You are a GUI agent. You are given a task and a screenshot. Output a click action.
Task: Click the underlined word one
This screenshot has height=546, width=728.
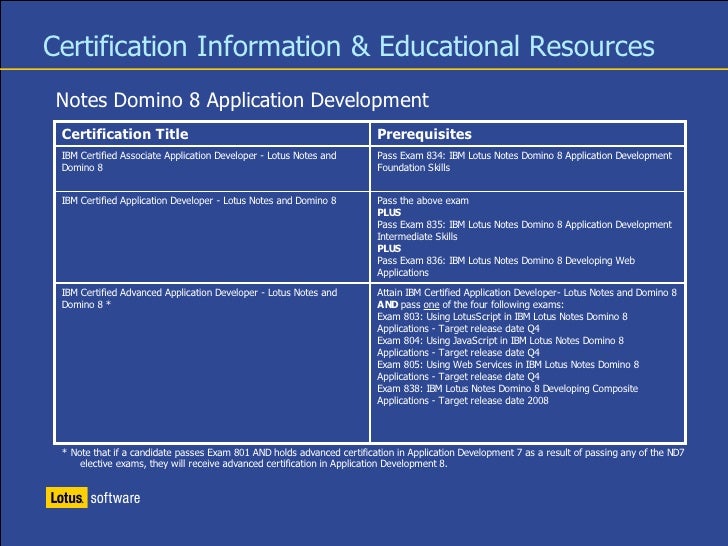click(431, 305)
